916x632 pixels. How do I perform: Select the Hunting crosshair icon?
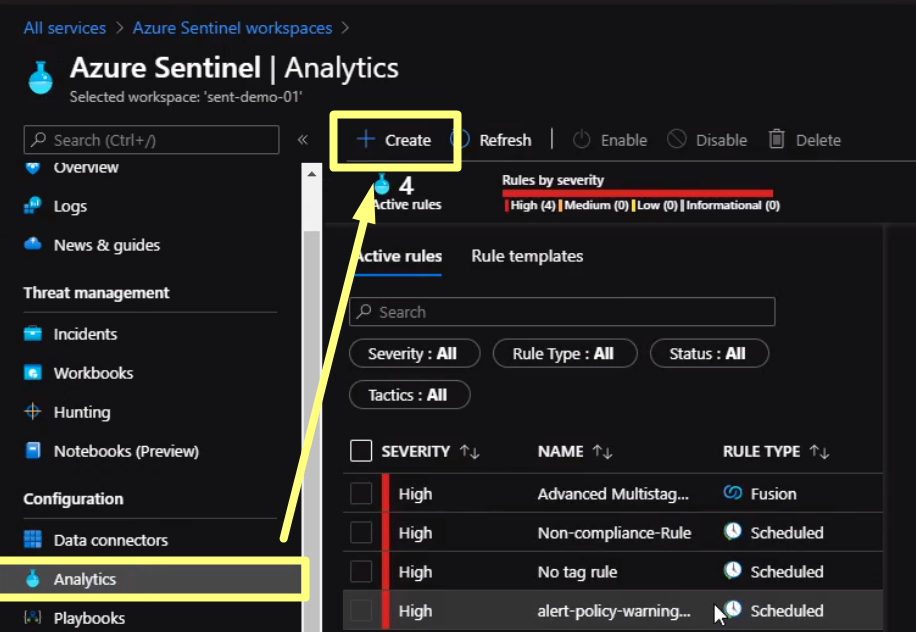(x=33, y=412)
